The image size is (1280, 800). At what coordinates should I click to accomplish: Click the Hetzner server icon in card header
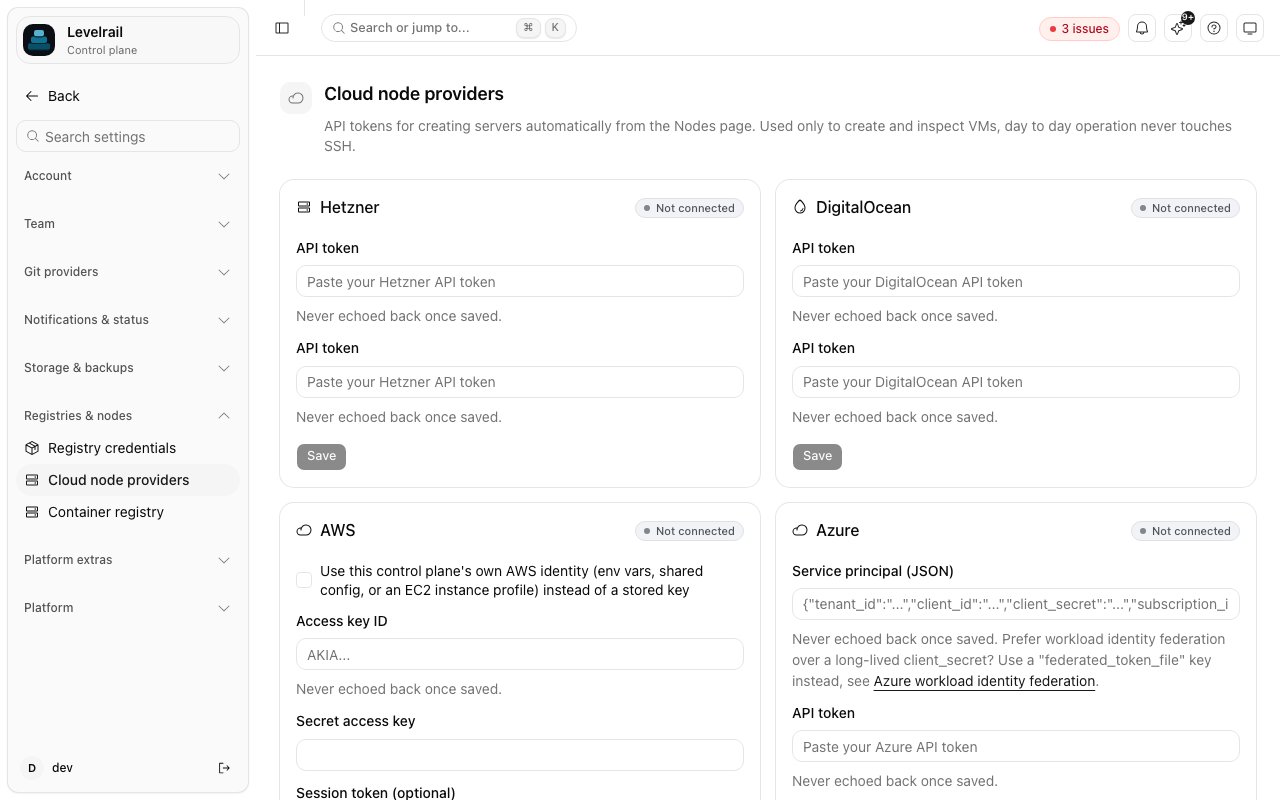tap(304, 208)
